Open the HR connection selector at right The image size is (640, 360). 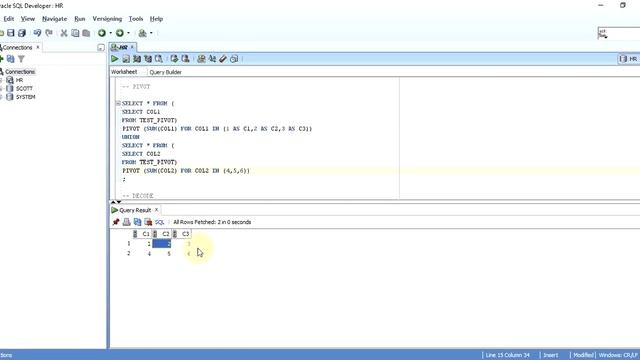pyautogui.click(x=629, y=59)
